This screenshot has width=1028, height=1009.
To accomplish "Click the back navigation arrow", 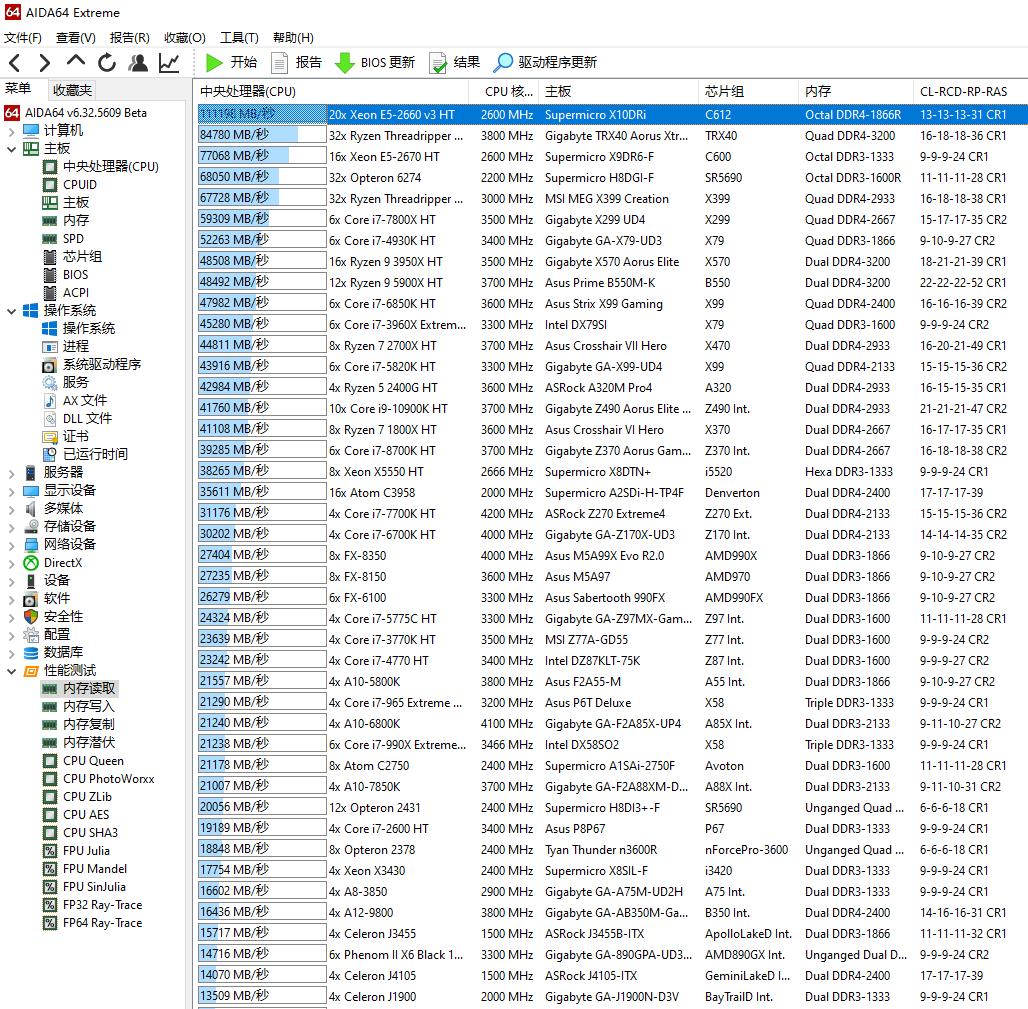I will 15,63.
